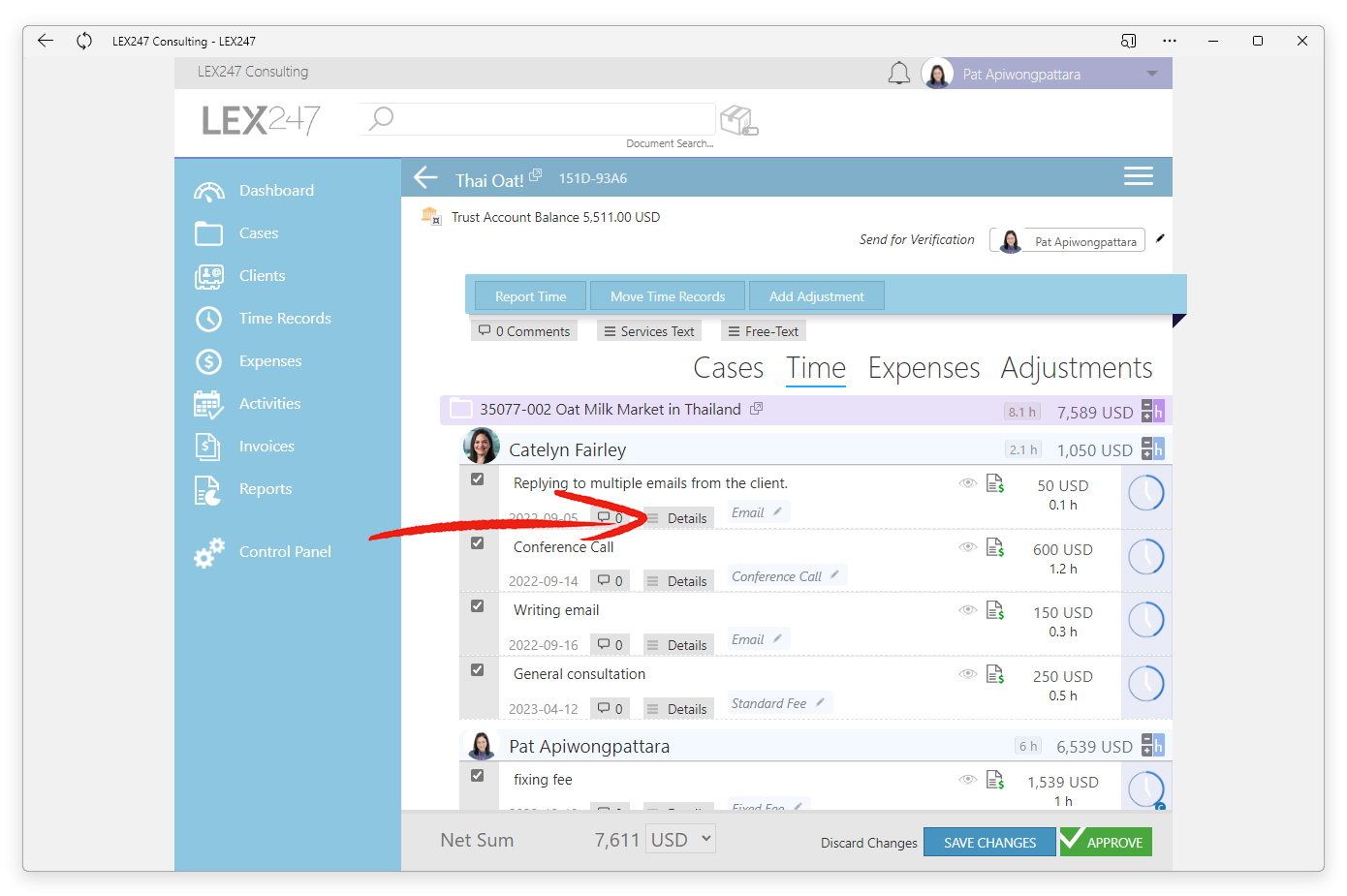Go back using arrow beside Thai Oat!
Image resolution: width=1347 pixels, height=896 pixels.
(x=426, y=177)
